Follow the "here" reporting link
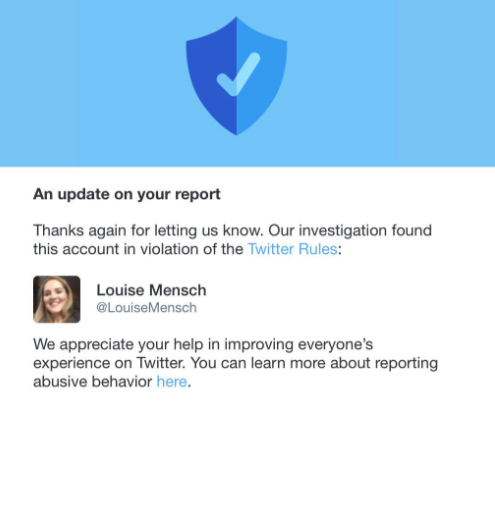 click(172, 382)
